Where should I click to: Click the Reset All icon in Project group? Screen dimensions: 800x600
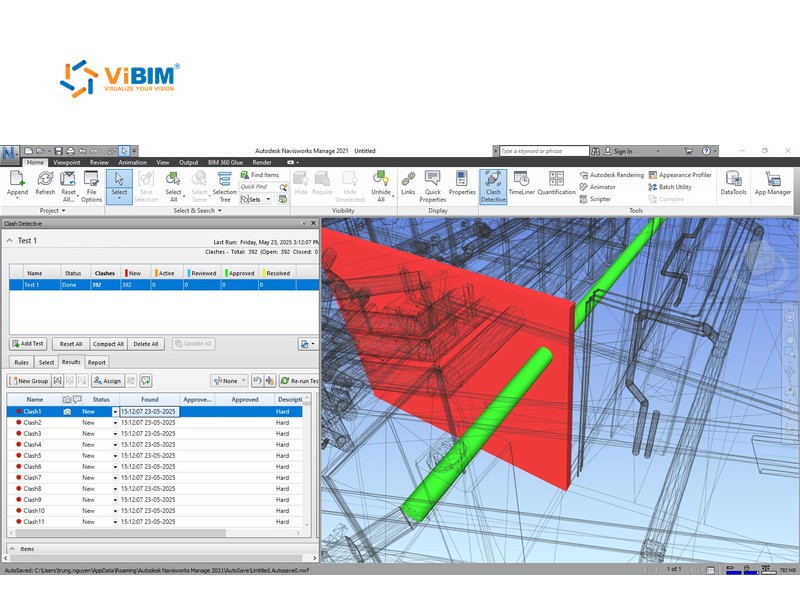tap(68, 187)
